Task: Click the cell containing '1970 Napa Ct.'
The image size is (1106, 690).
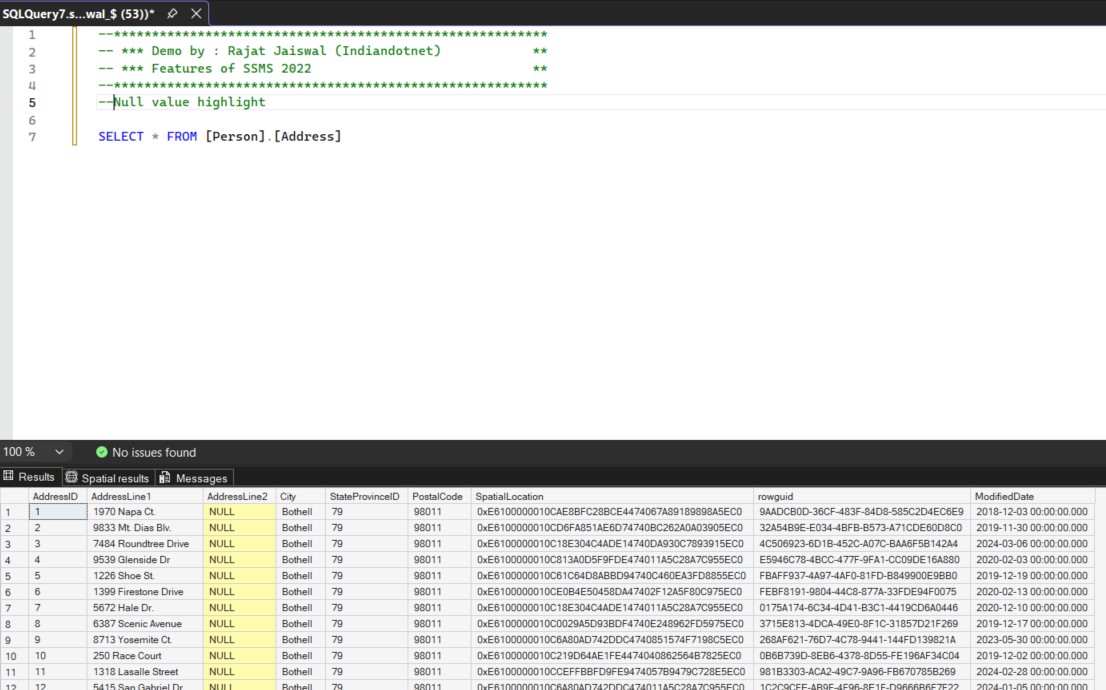Action: tap(124, 512)
